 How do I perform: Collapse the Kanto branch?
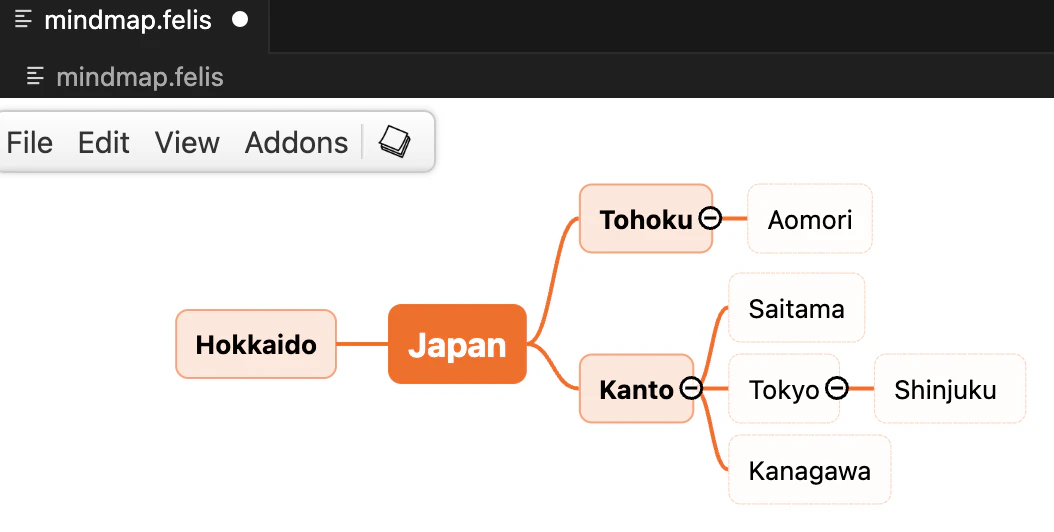(x=691, y=388)
